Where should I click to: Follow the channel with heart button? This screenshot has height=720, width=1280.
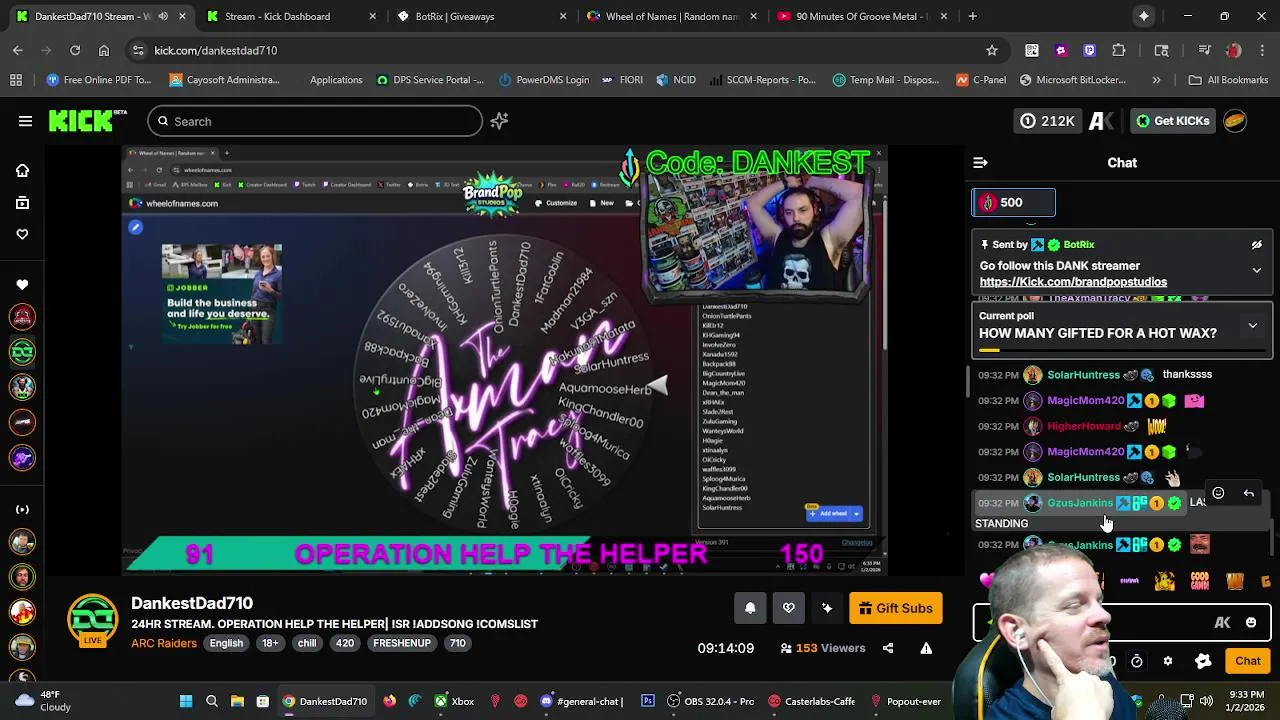788,608
